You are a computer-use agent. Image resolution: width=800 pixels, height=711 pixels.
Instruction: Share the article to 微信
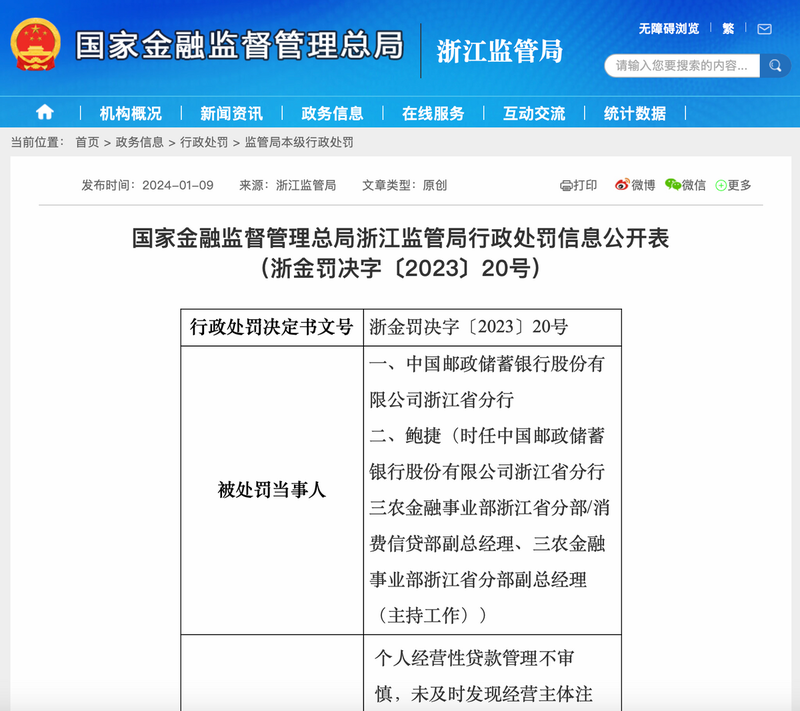click(x=685, y=185)
